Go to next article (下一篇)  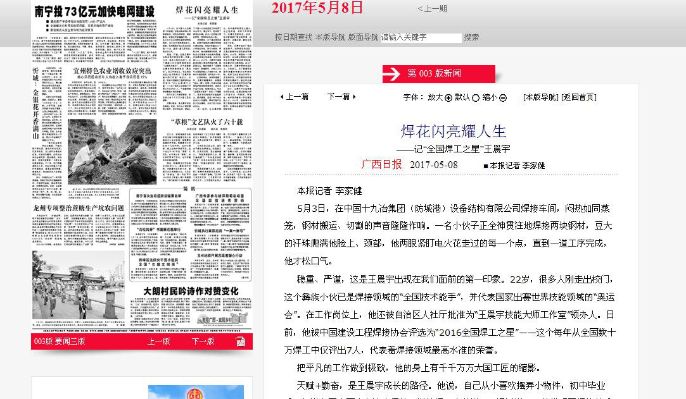click(x=342, y=97)
